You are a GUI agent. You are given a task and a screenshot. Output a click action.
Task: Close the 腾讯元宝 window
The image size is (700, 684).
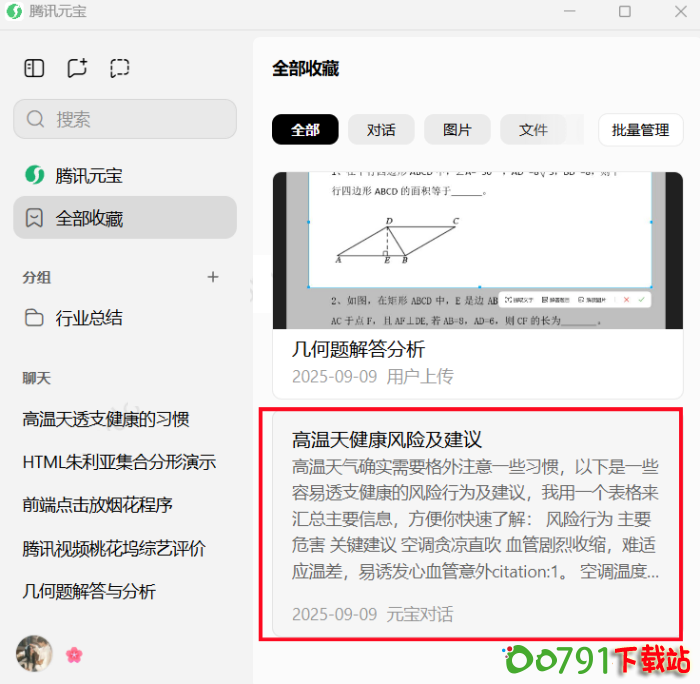tap(681, 11)
